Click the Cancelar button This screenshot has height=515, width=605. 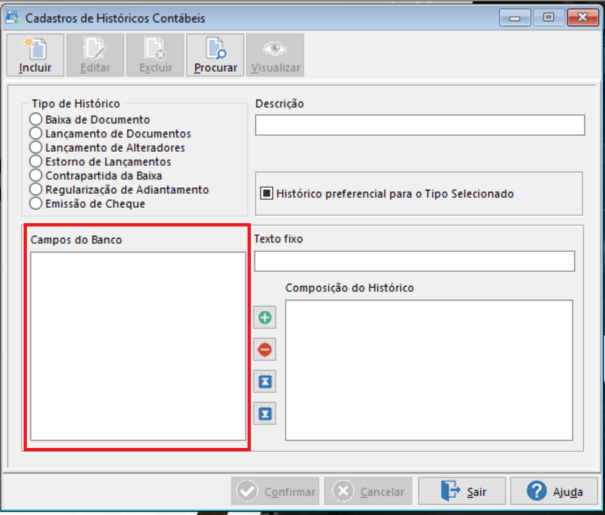click(x=368, y=491)
